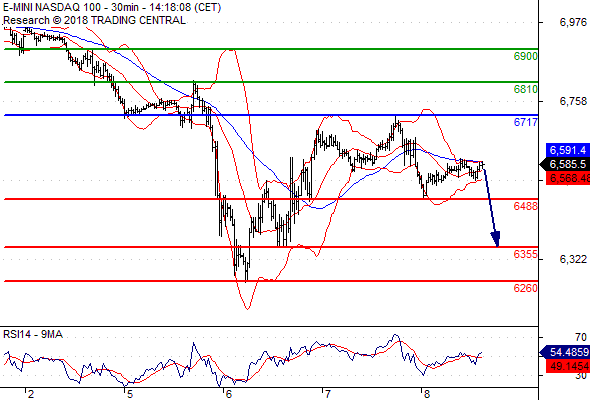The image size is (590, 400).
Task: Click date label 5 on time axis
Action: (x=130, y=394)
